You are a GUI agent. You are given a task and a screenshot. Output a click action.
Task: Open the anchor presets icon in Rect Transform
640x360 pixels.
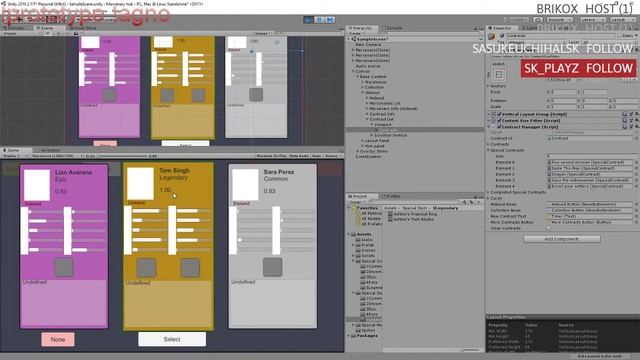point(498,75)
